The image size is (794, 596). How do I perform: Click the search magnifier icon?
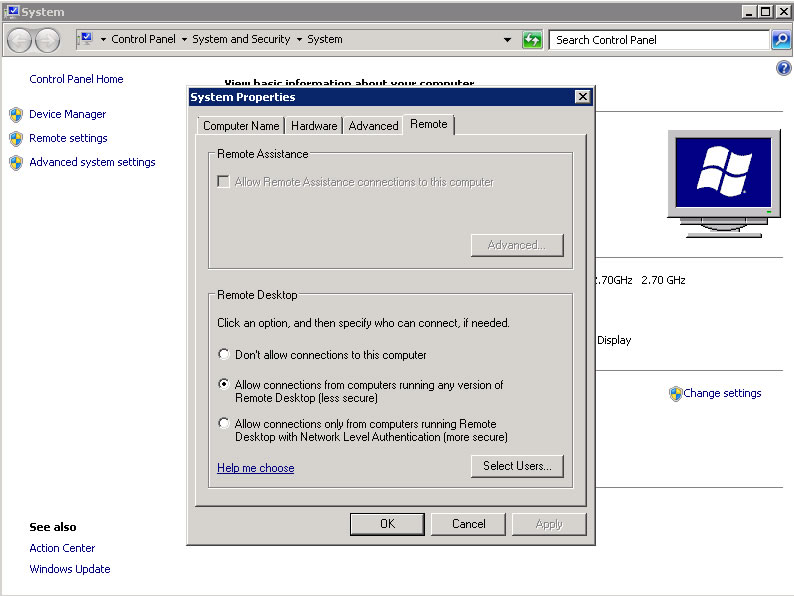click(x=781, y=39)
